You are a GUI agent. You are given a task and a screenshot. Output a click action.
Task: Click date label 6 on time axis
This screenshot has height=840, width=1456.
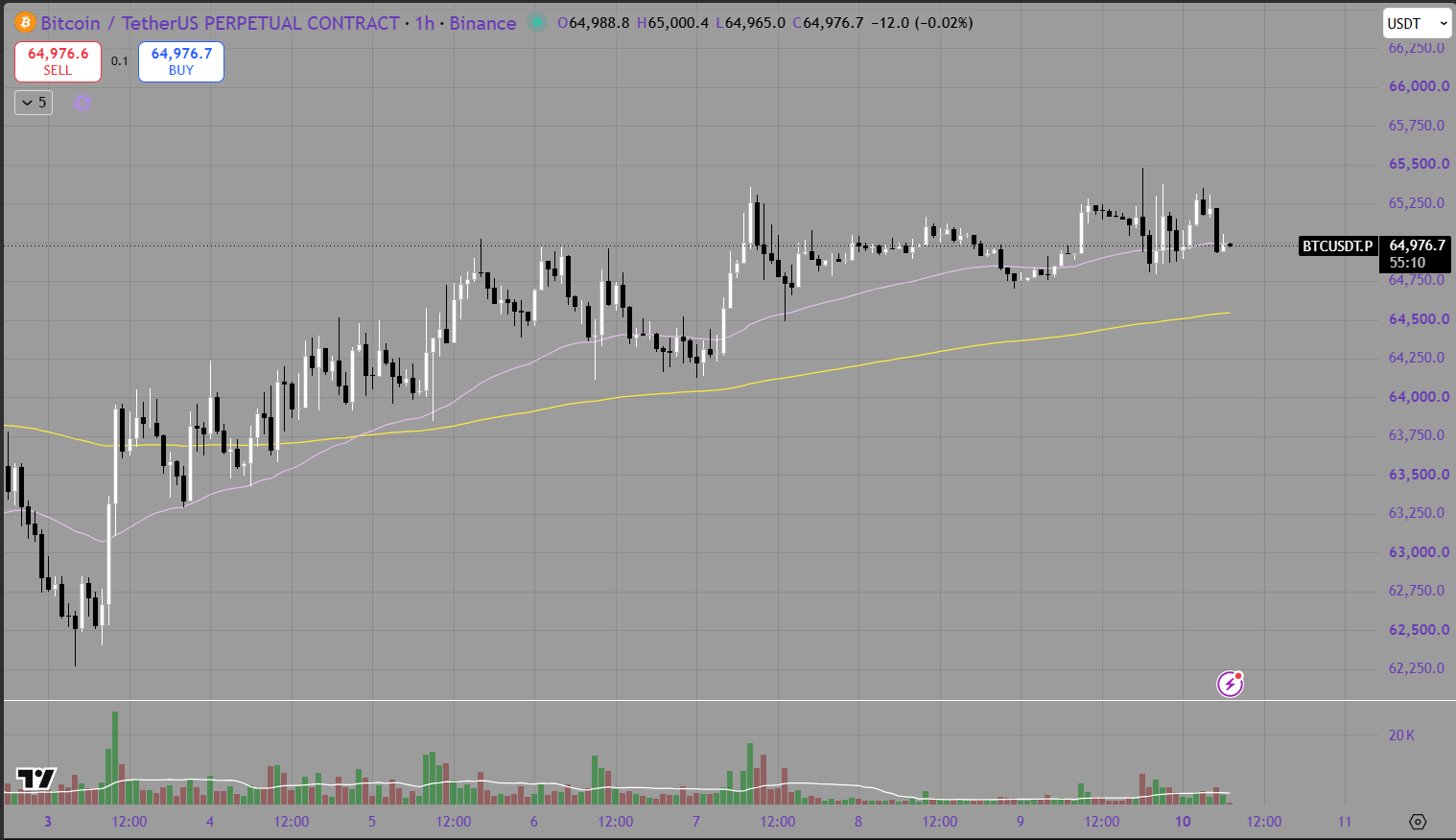(x=534, y=822)
